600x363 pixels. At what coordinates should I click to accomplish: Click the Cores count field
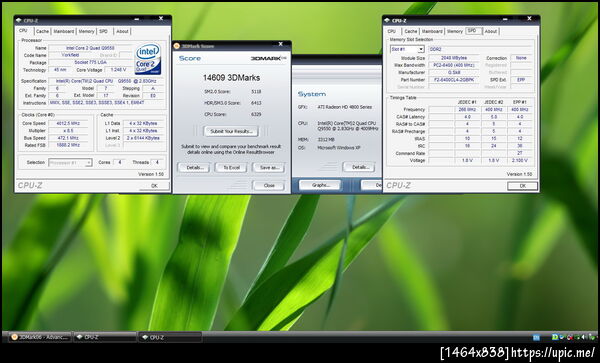[x=119, y=163]
